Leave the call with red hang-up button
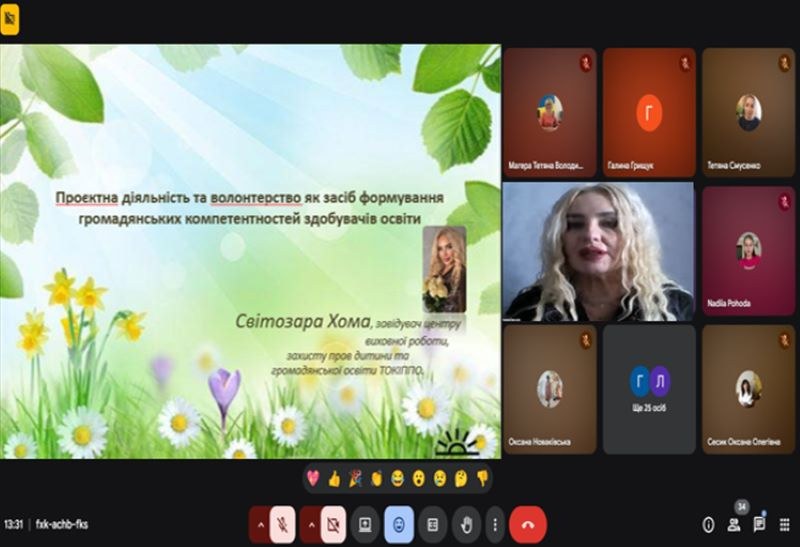 [528, 523]
